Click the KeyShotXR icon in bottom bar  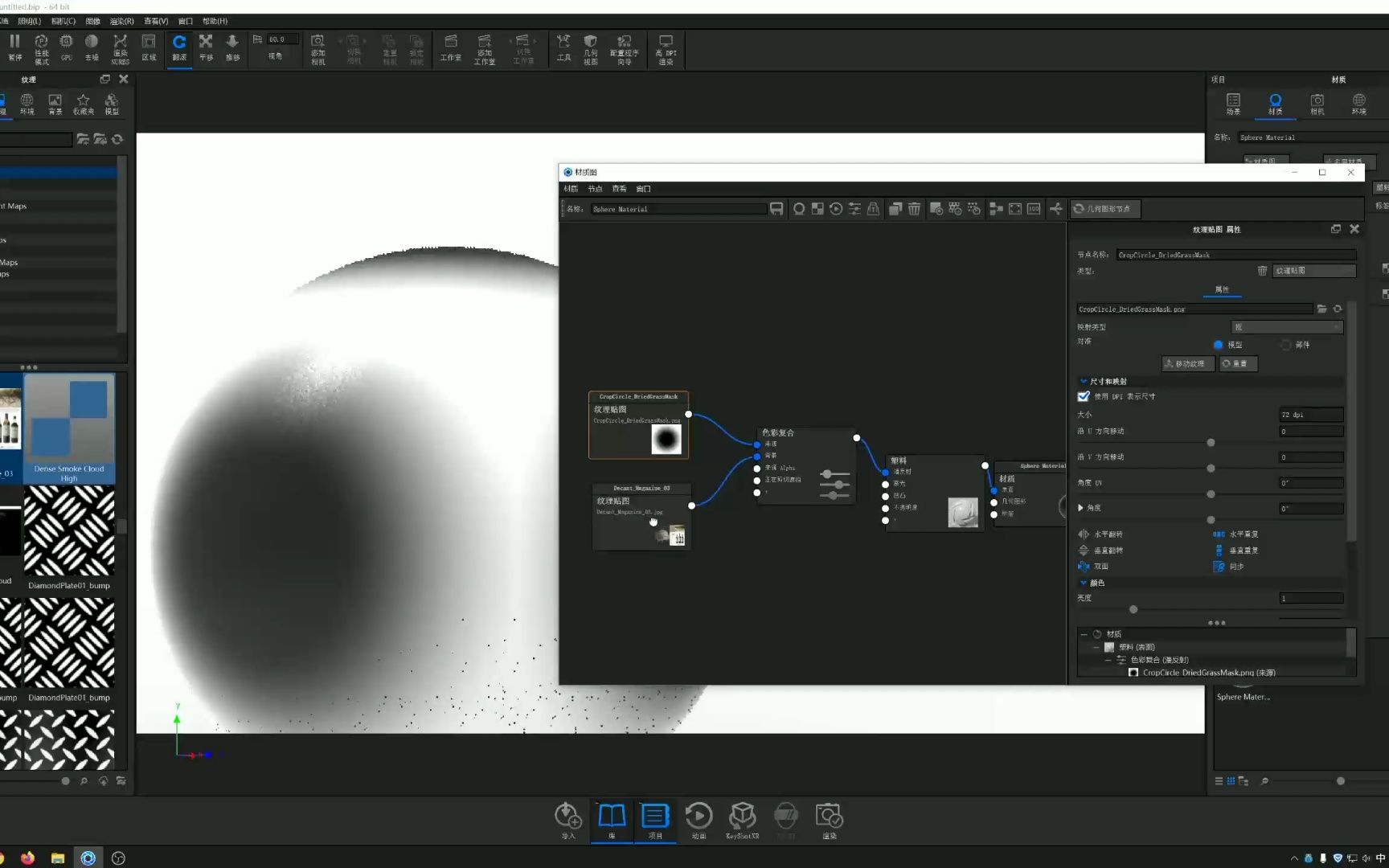(x=742, y=821)
